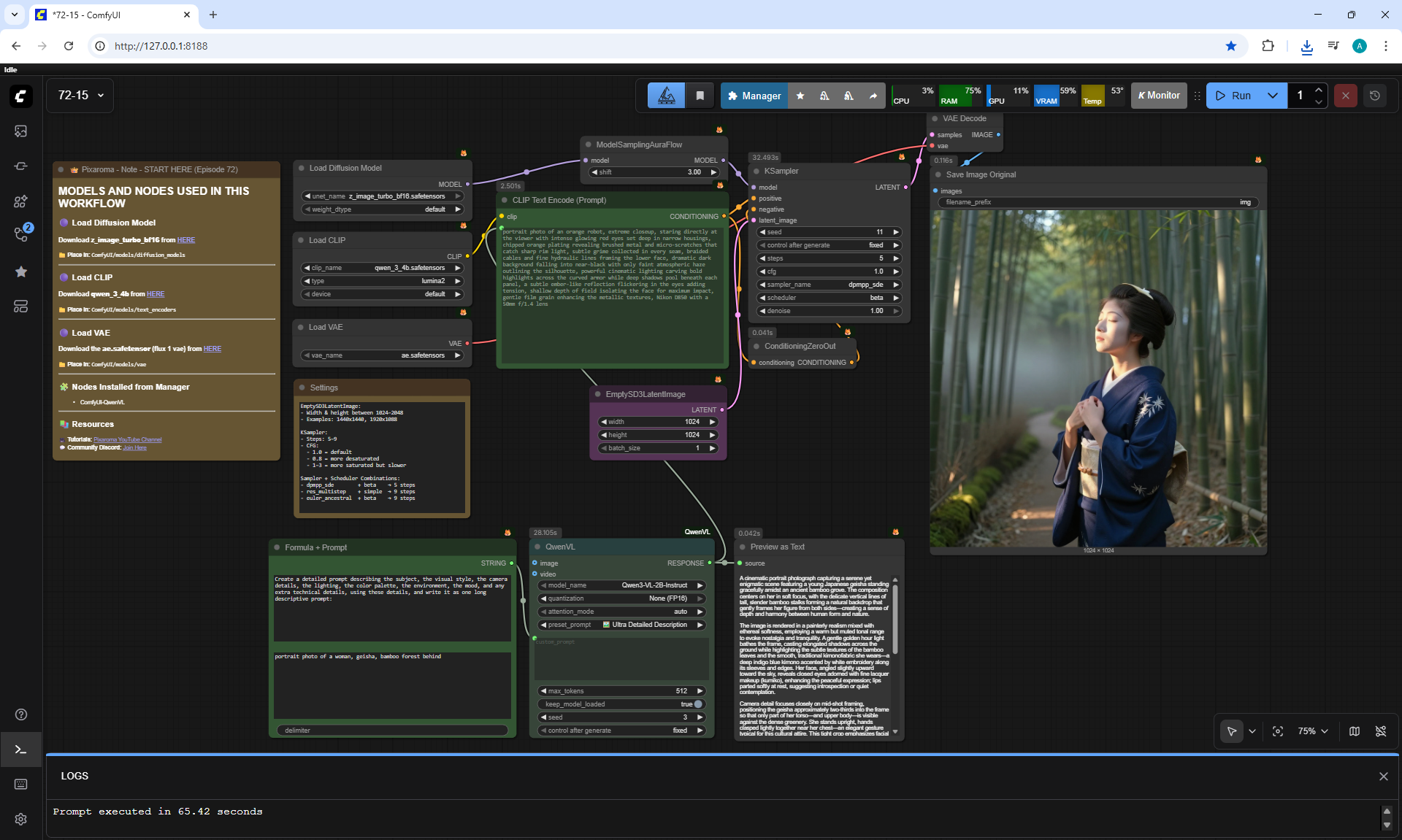Toggle the minimap icon in canvas controls
The image size is (1402, 840).
point(1355,731)
